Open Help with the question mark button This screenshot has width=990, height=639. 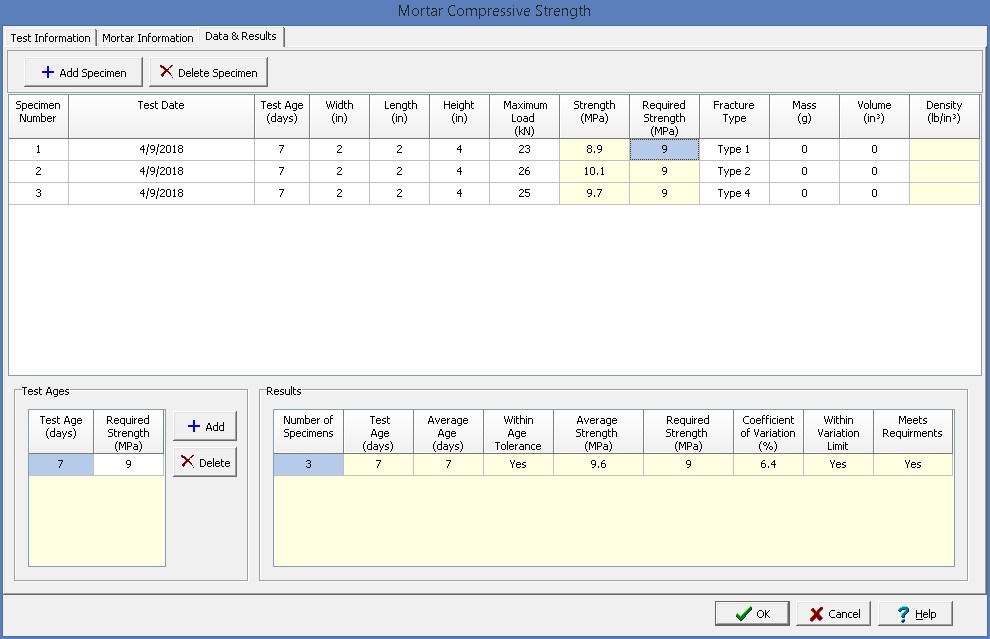click(x=915, y=613)
